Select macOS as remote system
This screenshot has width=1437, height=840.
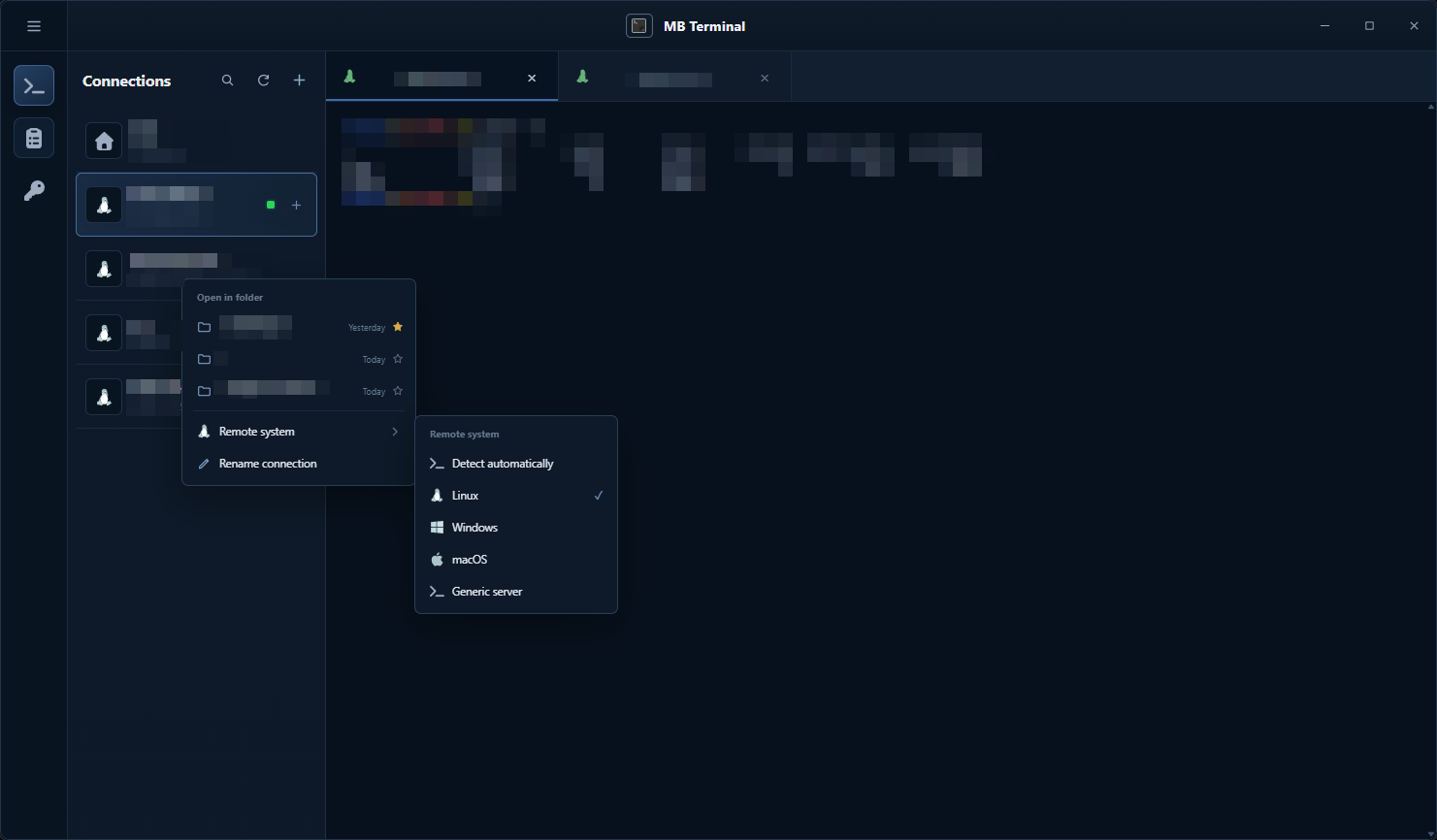click(x=516, y=560)
